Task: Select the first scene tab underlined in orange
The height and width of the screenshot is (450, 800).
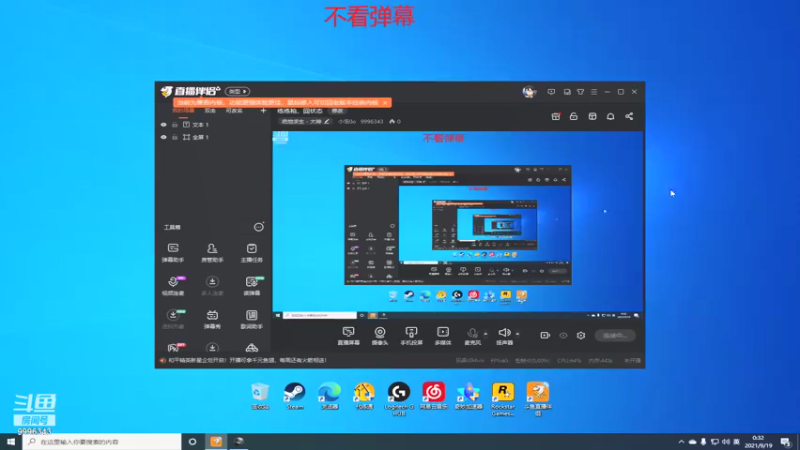Action: pos(183,111)
